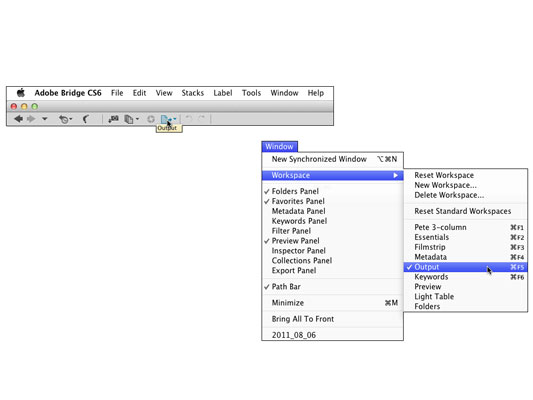Choose Minimize from Window menu
Image resolution: width=533 pixels, height=400 pixels.
pos(332,302)
